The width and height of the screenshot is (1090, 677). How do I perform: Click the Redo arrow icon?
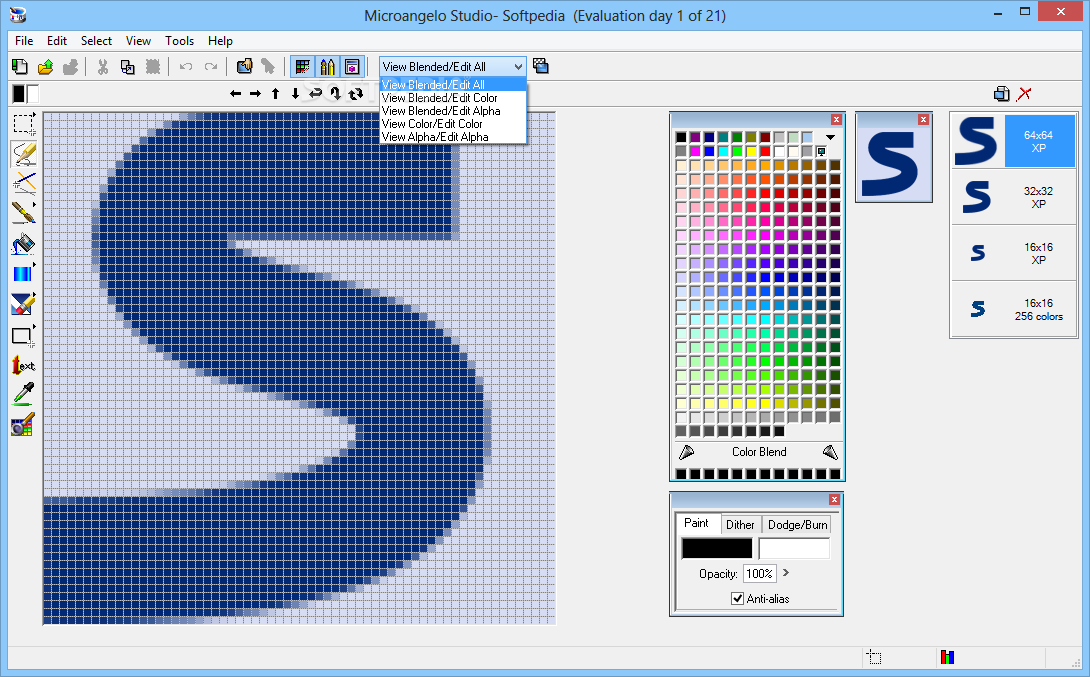click(211, 67)
